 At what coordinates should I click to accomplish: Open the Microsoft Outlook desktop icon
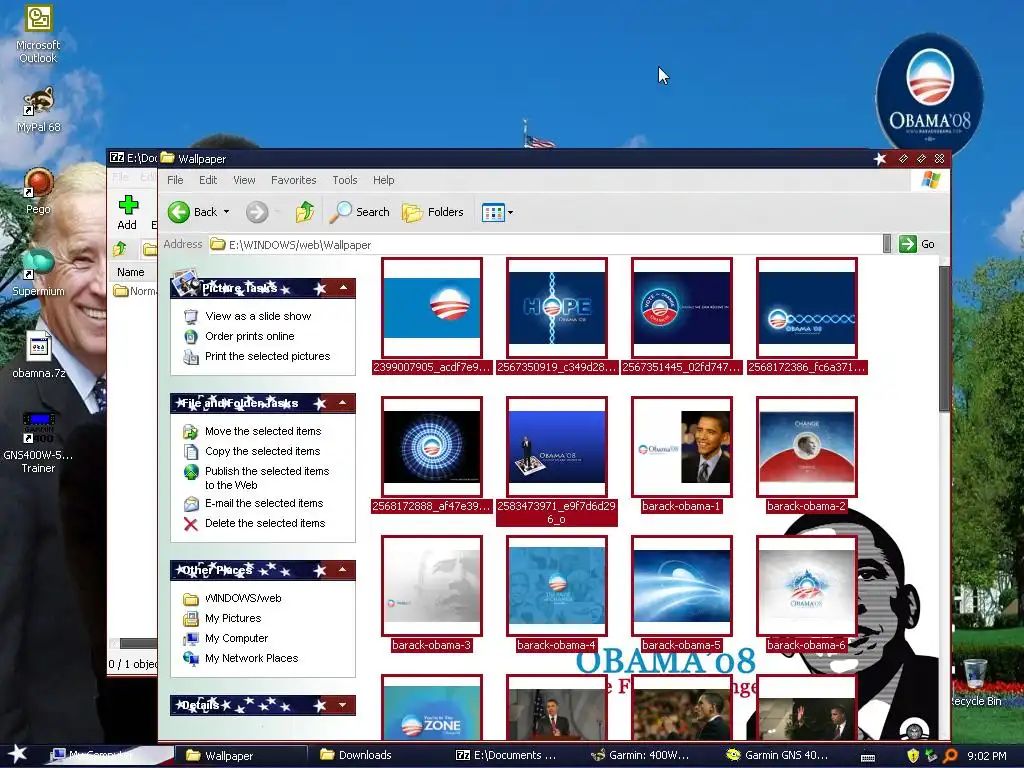pyautogui.click(x=38, y=34)
